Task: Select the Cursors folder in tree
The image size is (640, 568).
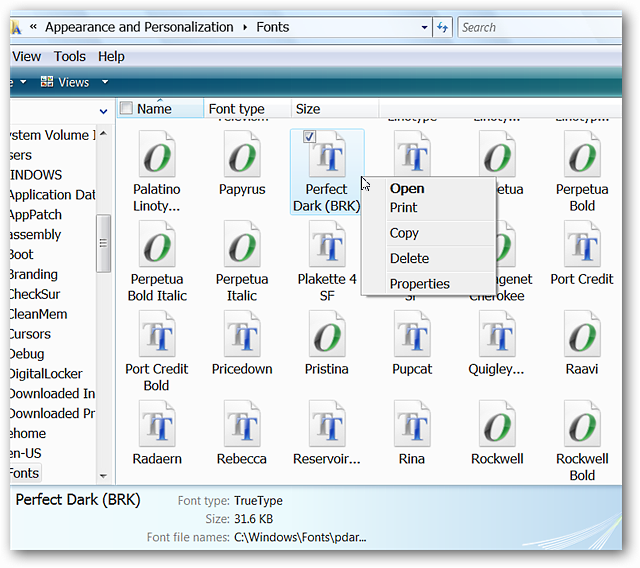Action: coord(30,334)
